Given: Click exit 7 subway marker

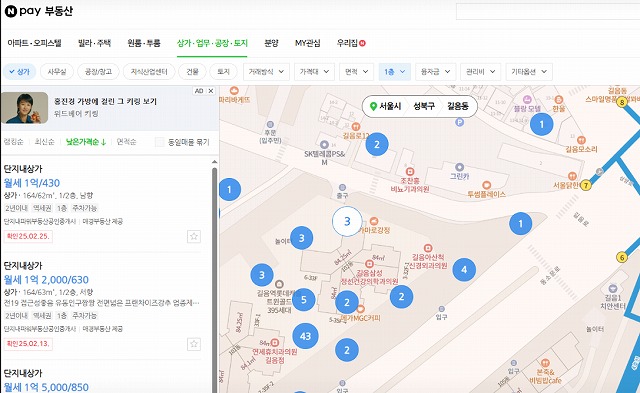Looking at the screenshot, I should [x=586, y=185].
